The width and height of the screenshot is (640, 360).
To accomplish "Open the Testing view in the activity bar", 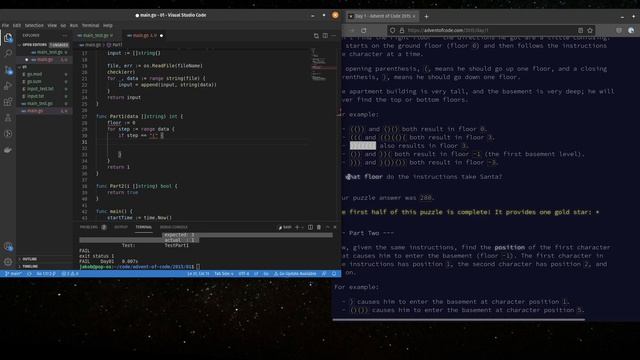I will pos(8,118).
